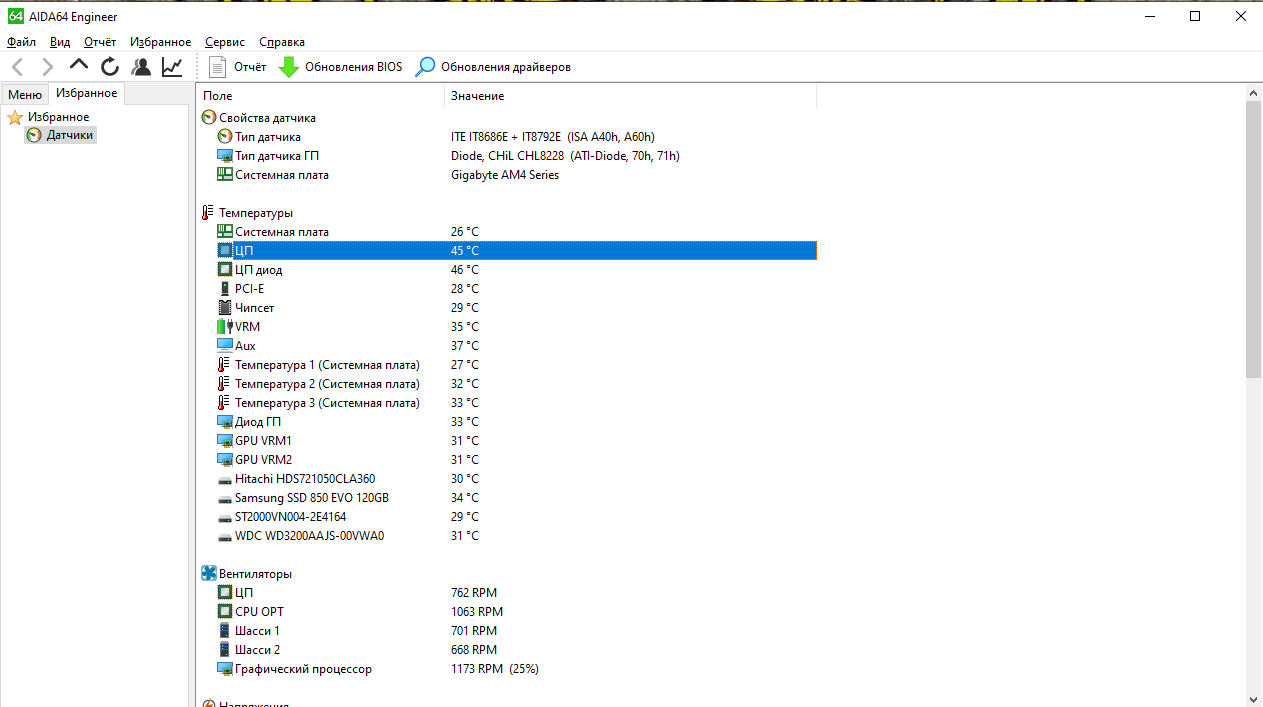1263x707 pixels.
Task: Click the scrollbar up arrow
Action: (1254, 93)
